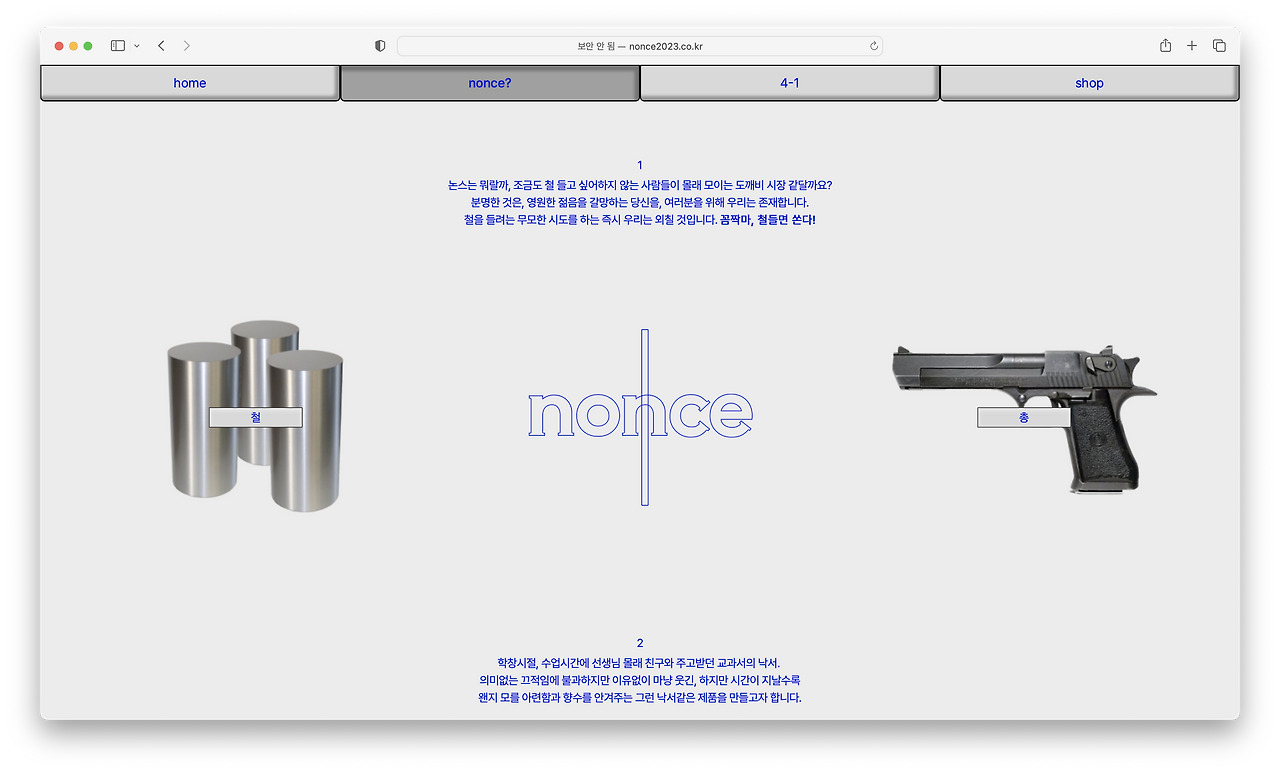The height and width of the screenshot is (773, 1280).
Task: Focus the nonce2023.co.kr address bar
Action: (x=640, y=46)
